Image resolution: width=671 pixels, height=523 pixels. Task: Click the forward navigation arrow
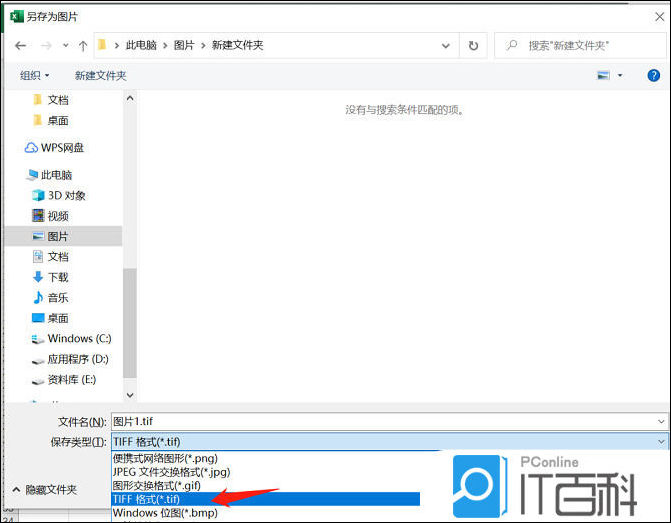click(x=46, y=45)
